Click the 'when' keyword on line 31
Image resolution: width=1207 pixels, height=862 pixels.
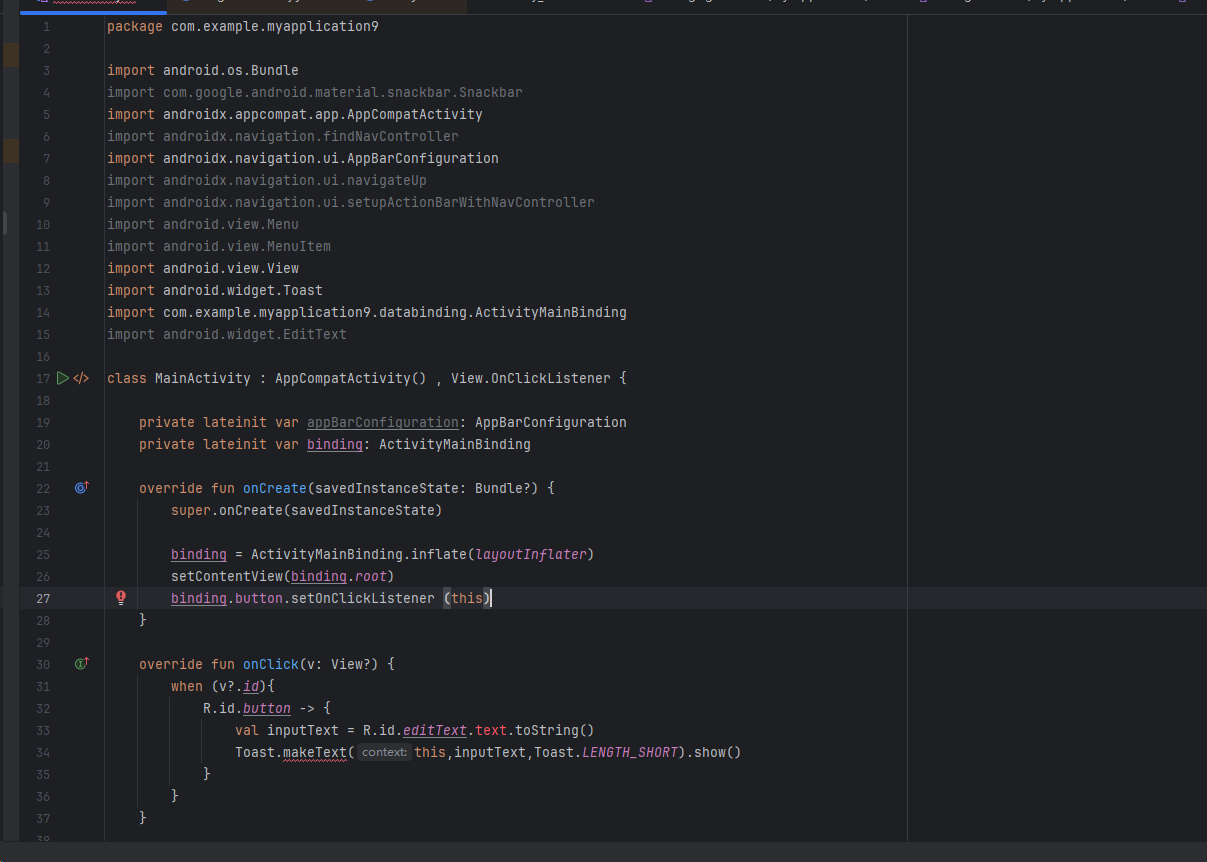pos(187,686)
